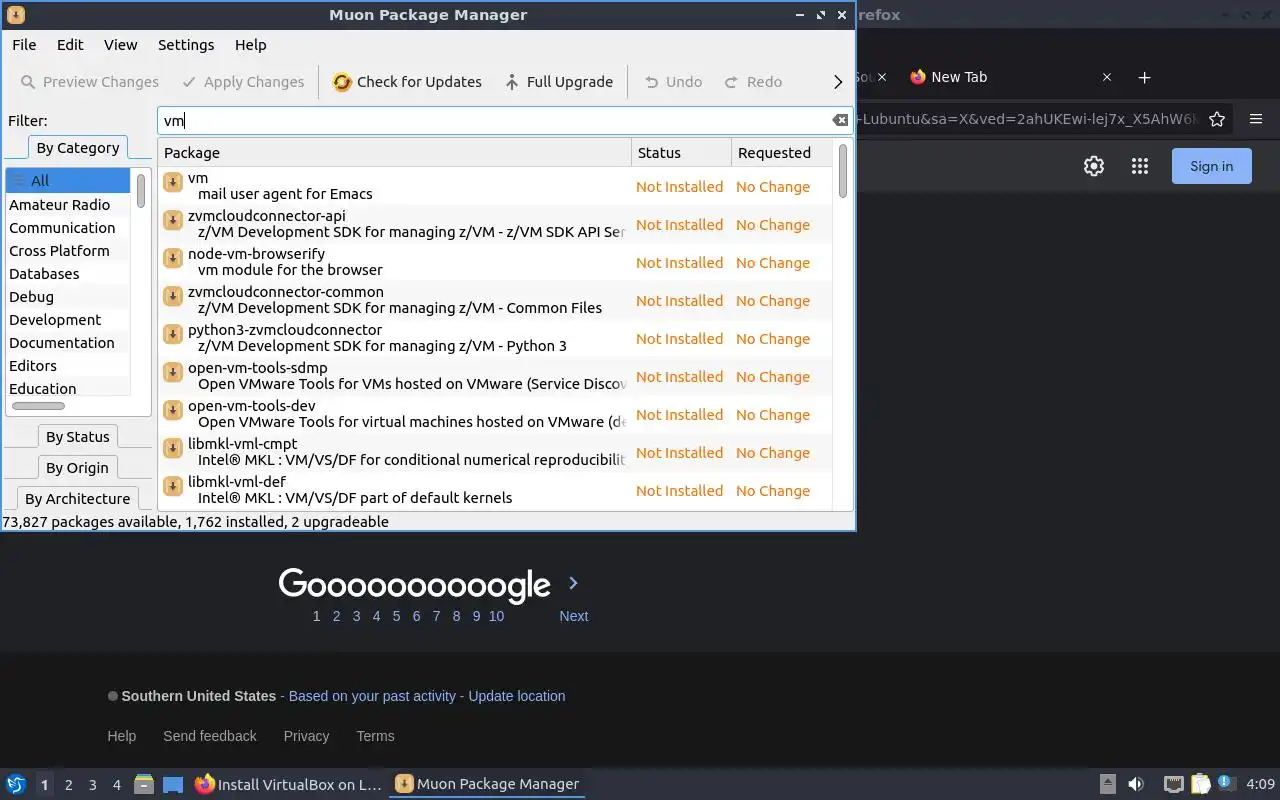The image size is (1280, 800).
Task: Clear the filter text with the erase icon
Action: [x=840, y=120]
